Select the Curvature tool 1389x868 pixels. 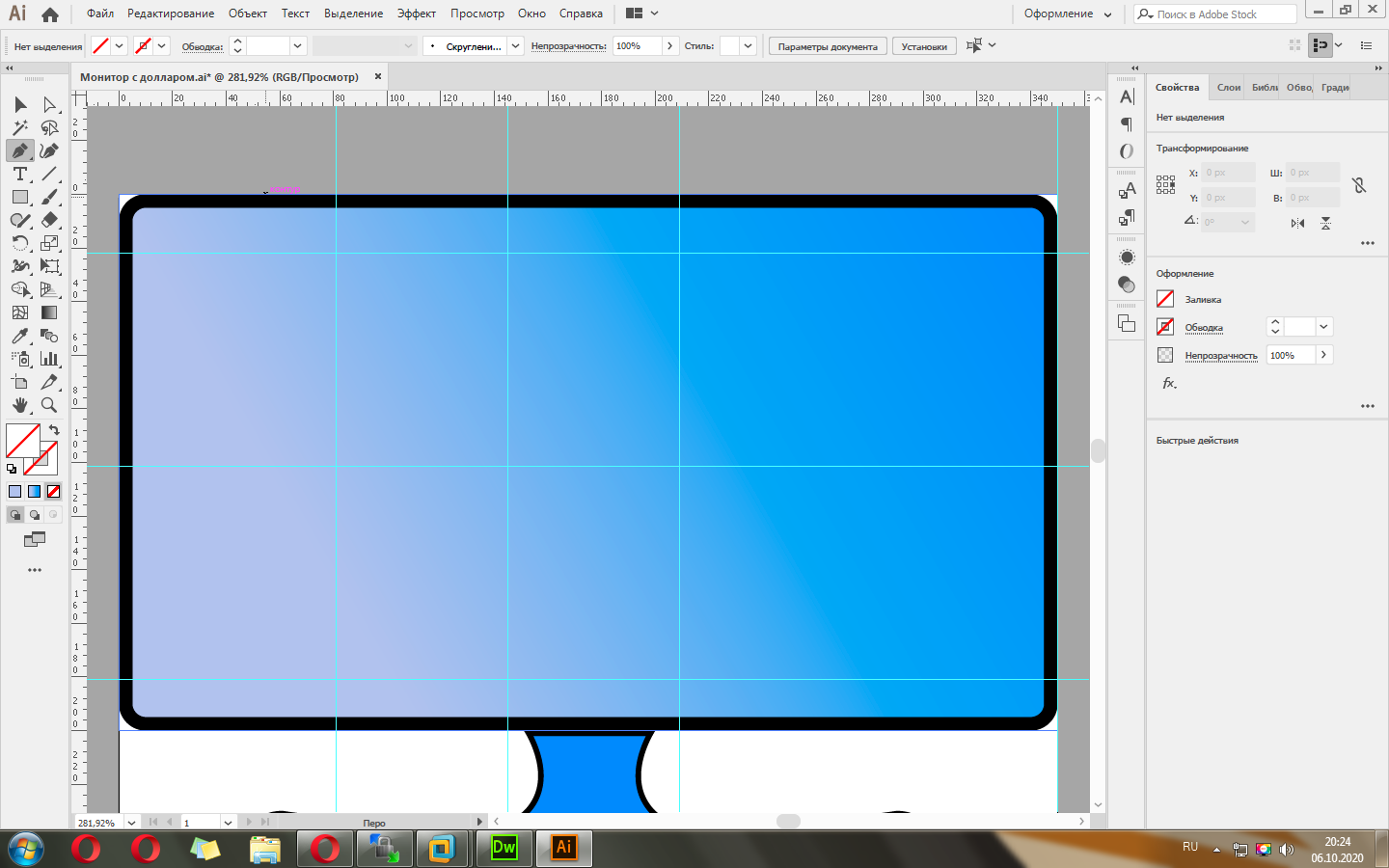(49, 150)
